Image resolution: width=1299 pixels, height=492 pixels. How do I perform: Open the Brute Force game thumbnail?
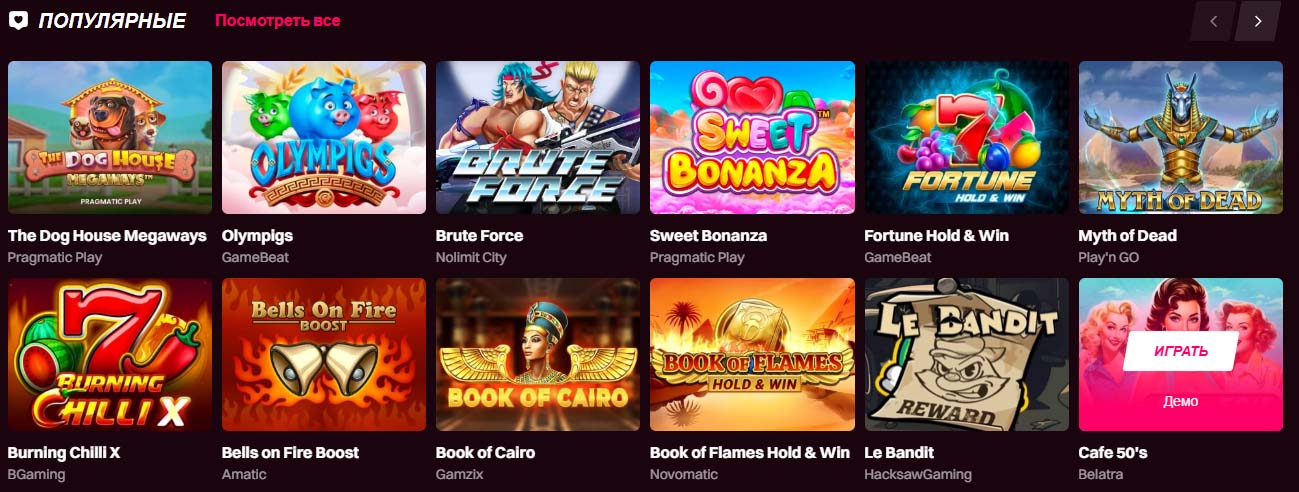(538, 137)
